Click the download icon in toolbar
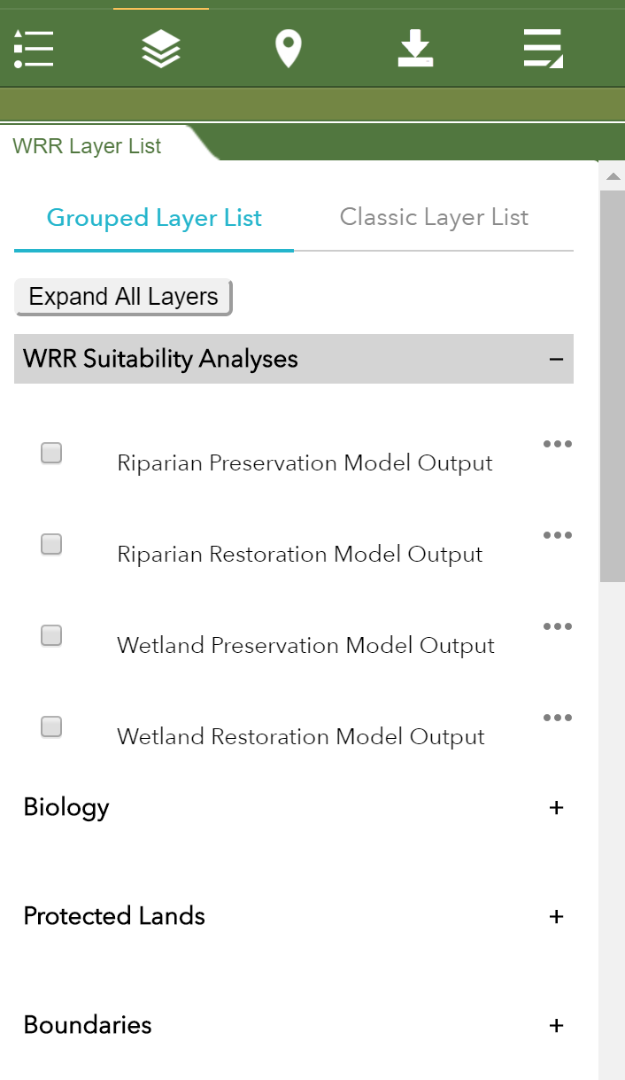The image size is (625, 1080). (415, 48)
